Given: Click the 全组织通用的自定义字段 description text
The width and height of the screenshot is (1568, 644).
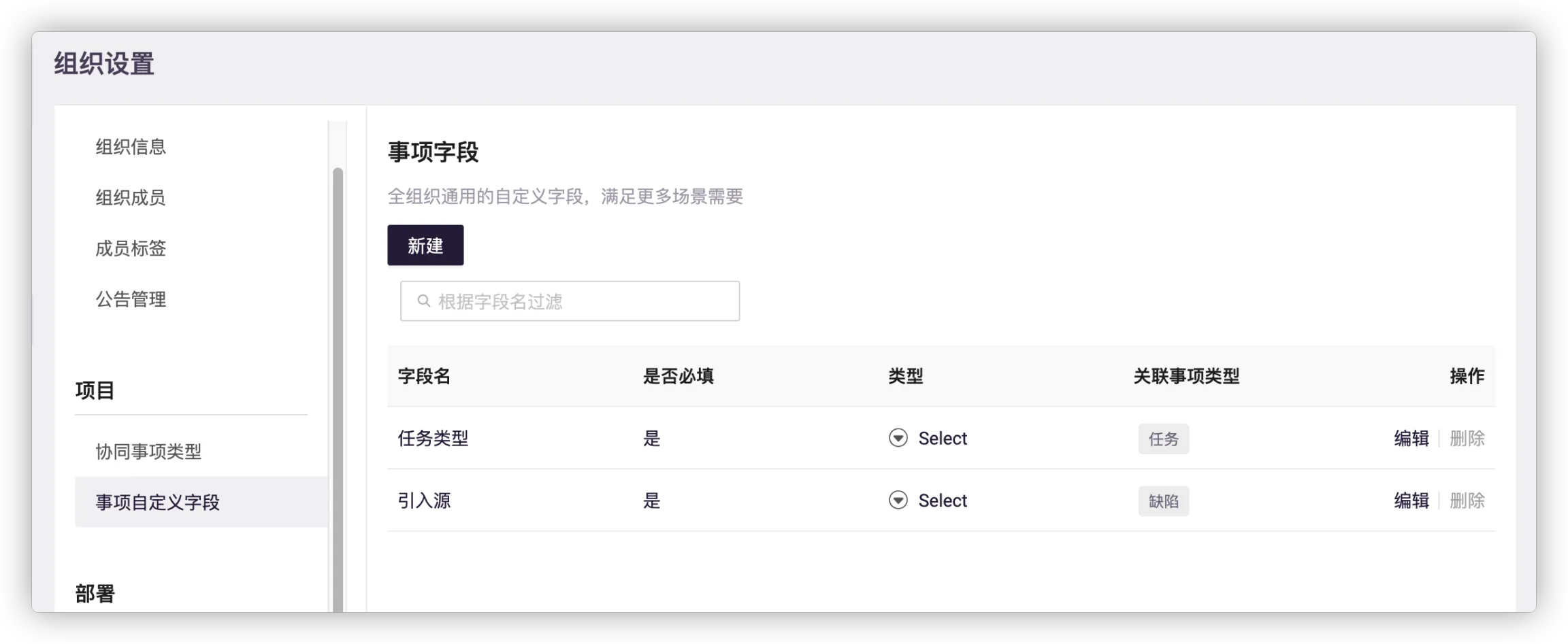Looking at the screenshot, I should pyautogui.click(x=565, y=197).
